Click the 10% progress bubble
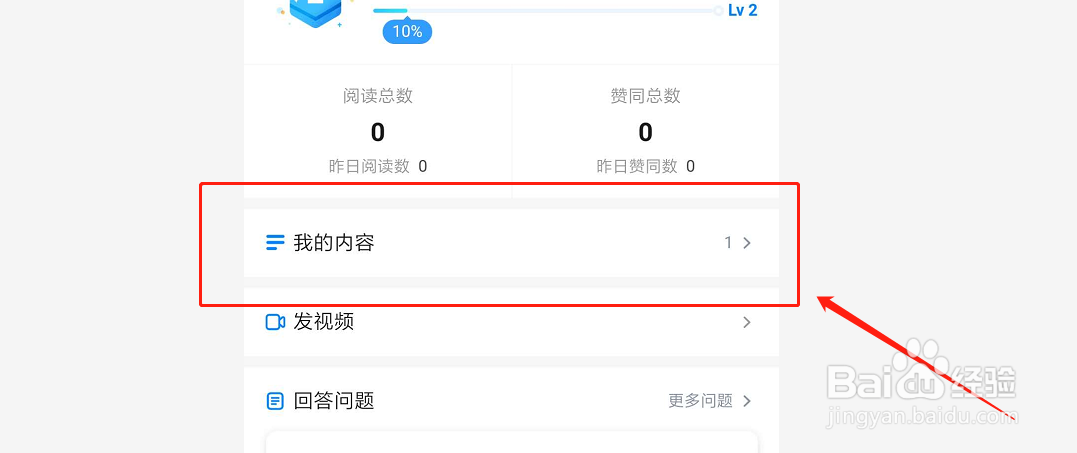Viewport: 1077px width, 453px height. click(407, 32)
